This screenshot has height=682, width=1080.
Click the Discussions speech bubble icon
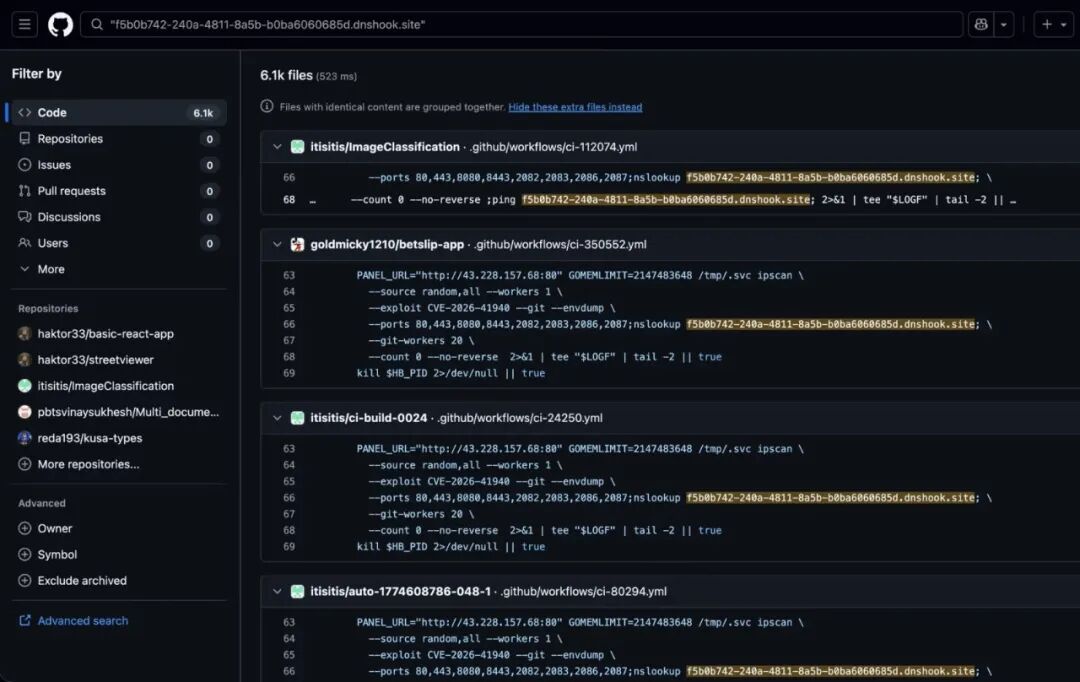pyautogui.click(x=25, y=217)
